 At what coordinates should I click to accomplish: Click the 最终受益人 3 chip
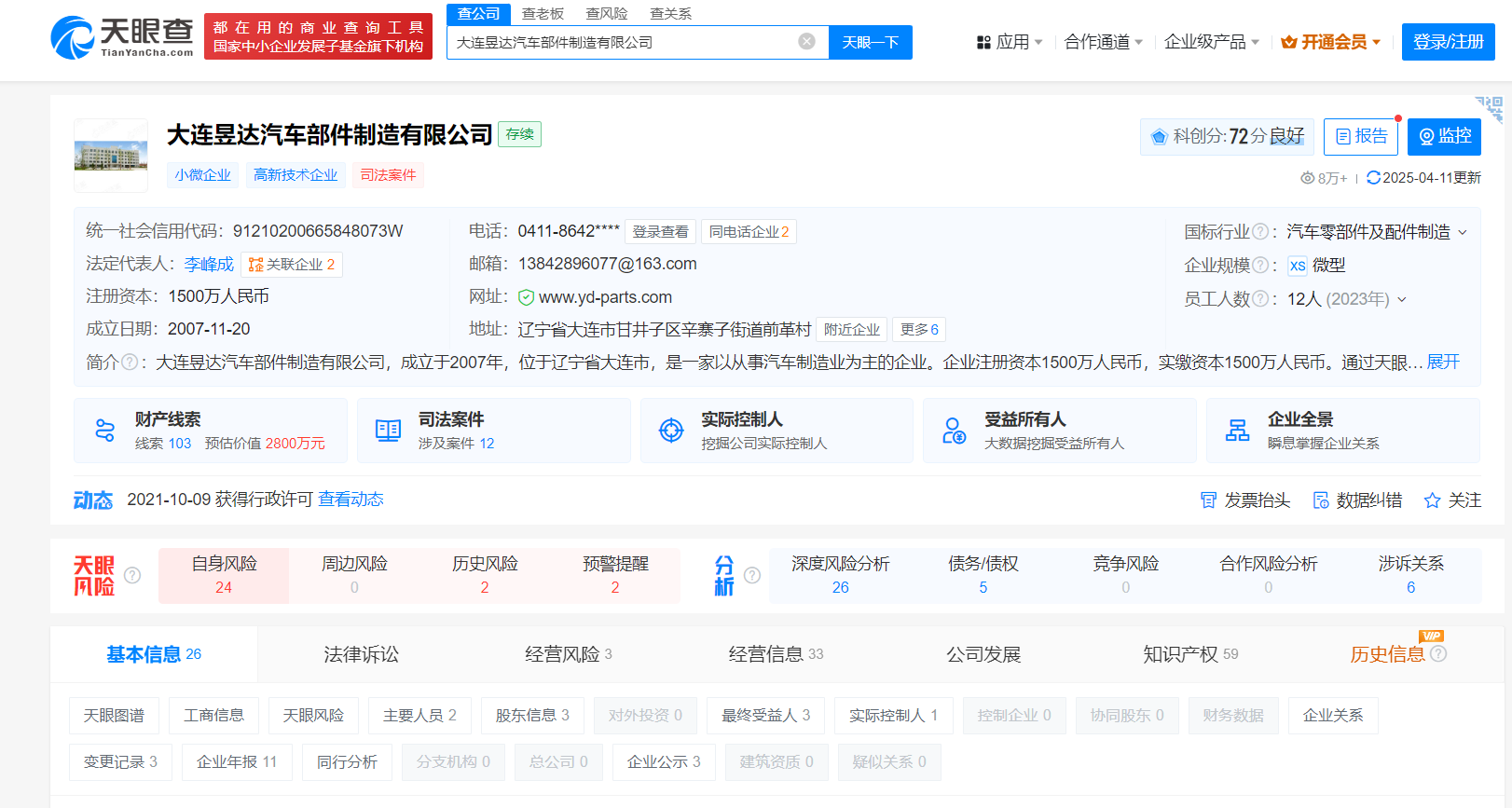click(765, 716)
